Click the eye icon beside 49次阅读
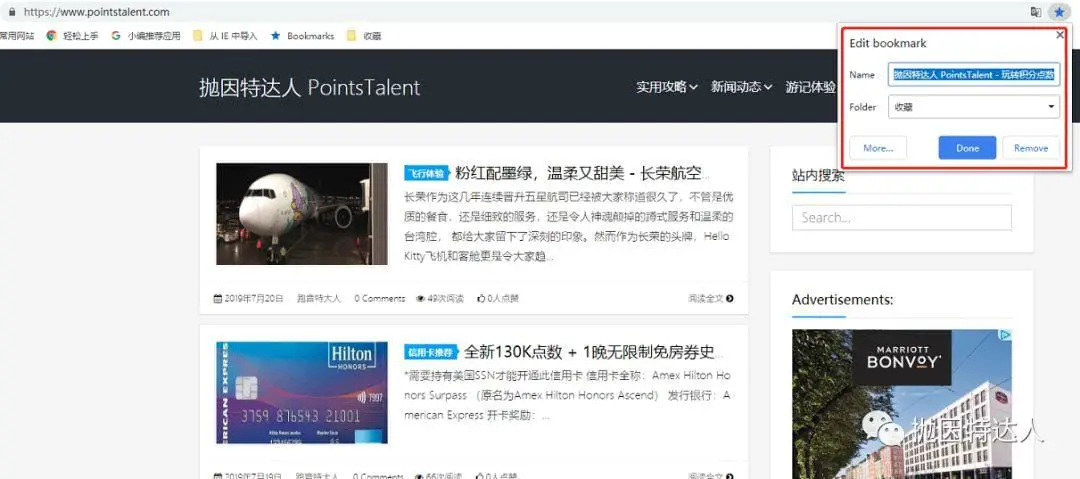The height and width of the screenshot is (479, 1080). pos(420,298)
